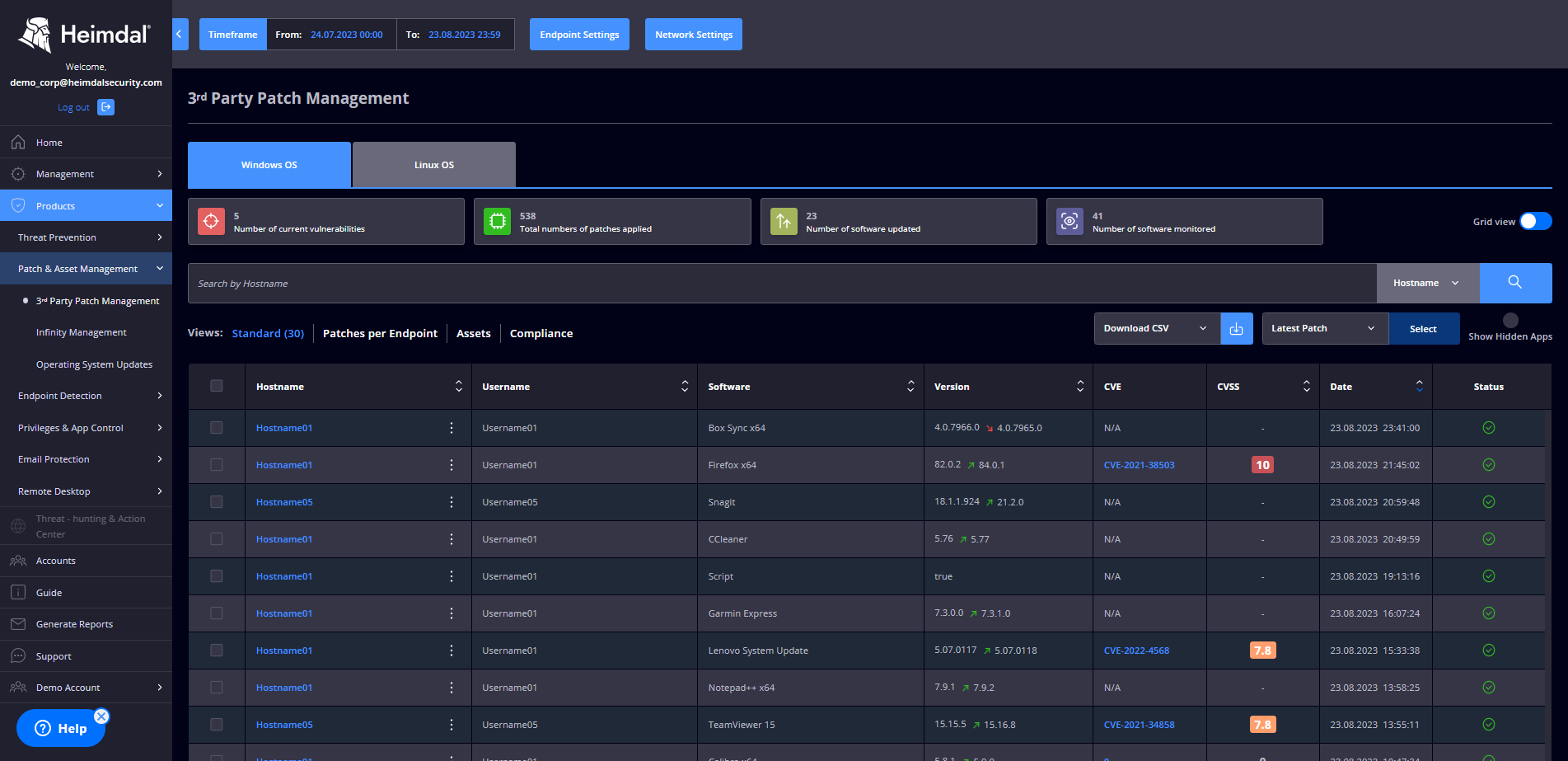The image size is (1568, 761).
Task: Open row menu for Box Sync x64
Action: (452, 428)
